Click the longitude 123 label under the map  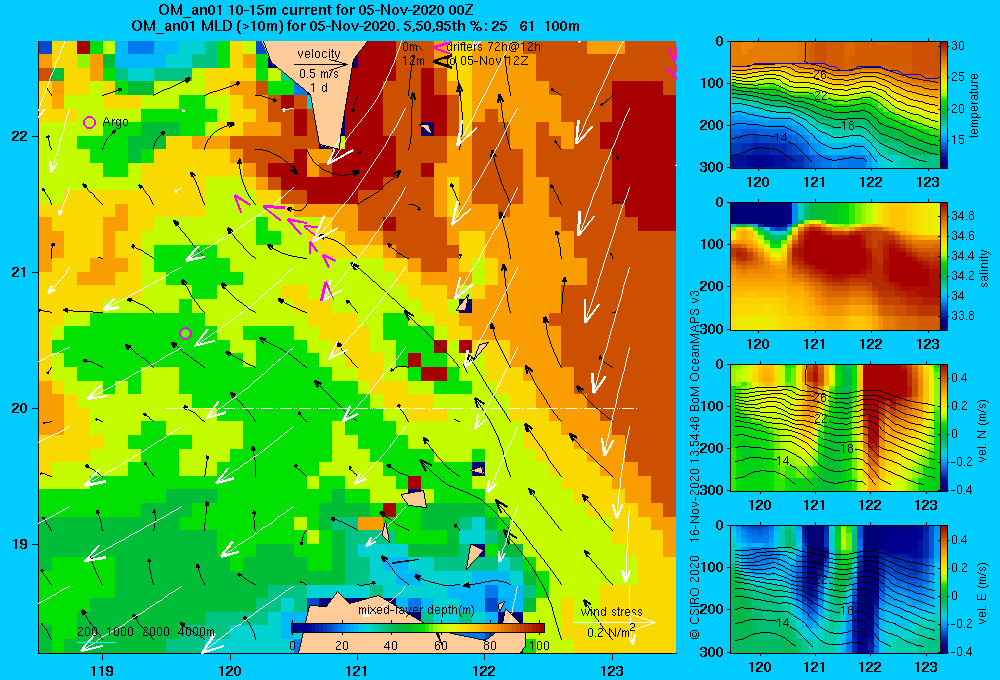pos(612,670)
